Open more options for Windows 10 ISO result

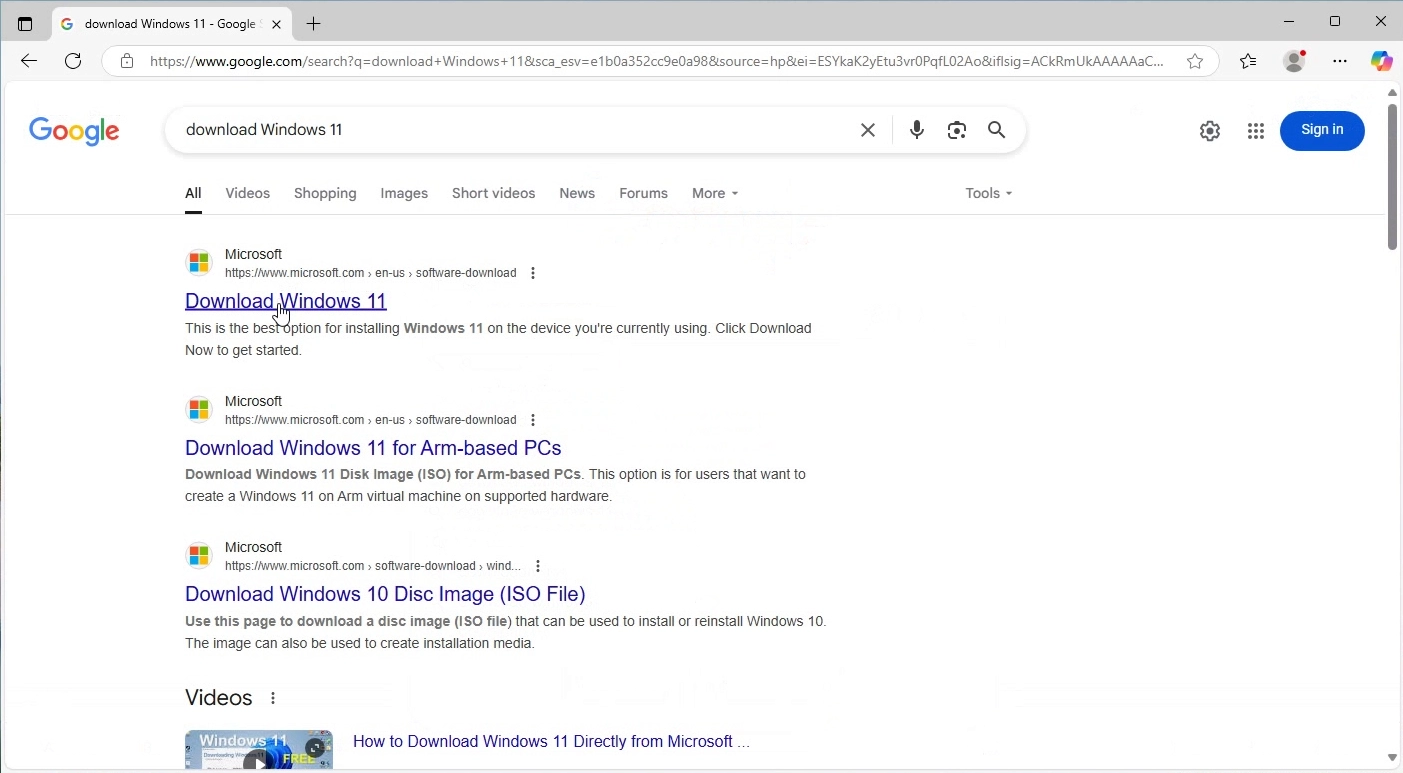pyautogui.click(x=539, y=567)
